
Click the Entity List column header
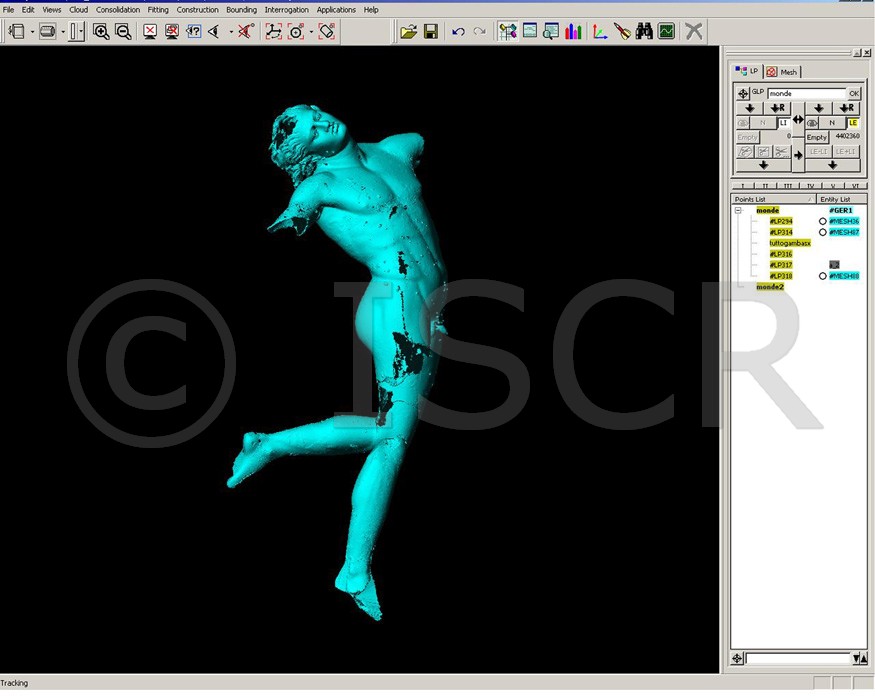coord(842,199)
